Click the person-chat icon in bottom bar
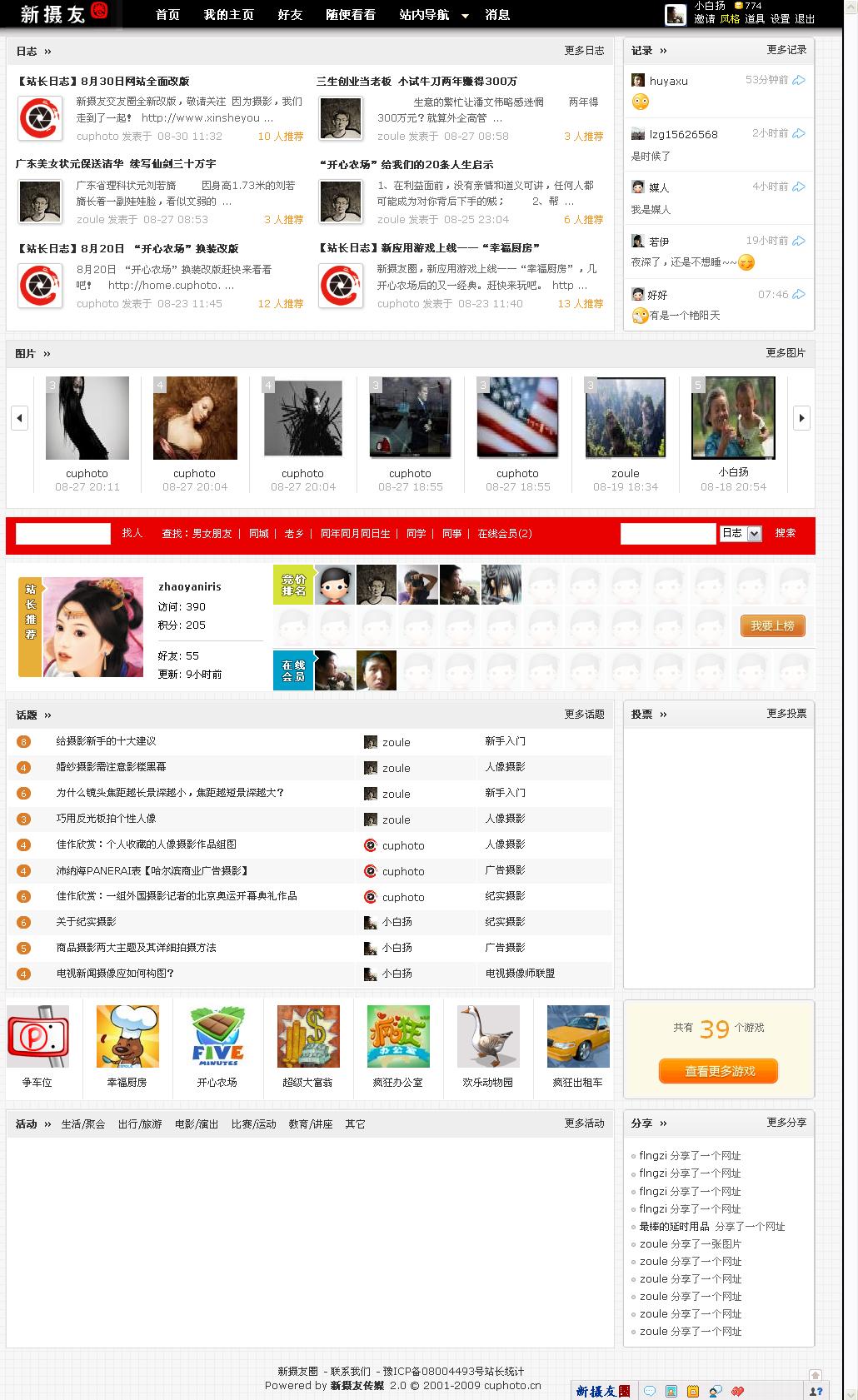 [715, 1391]
